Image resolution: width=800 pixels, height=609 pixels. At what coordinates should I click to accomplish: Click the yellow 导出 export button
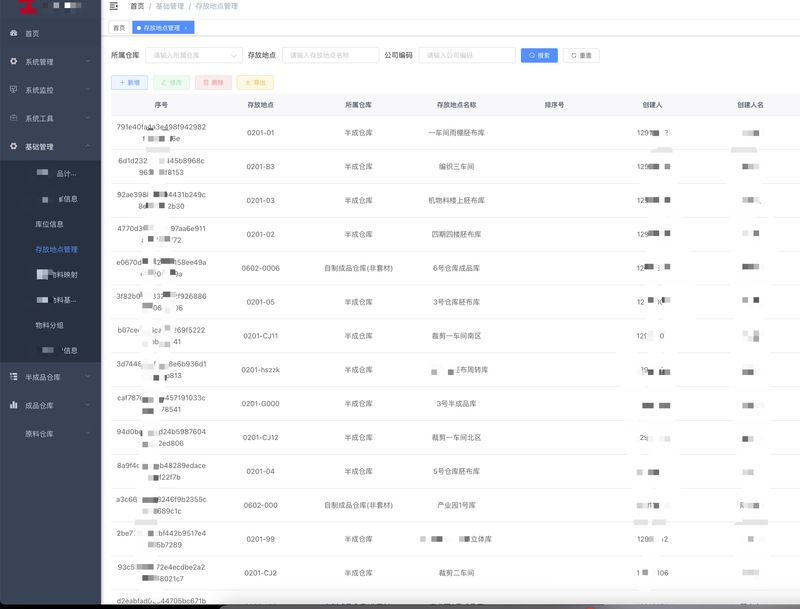(255, 82)
